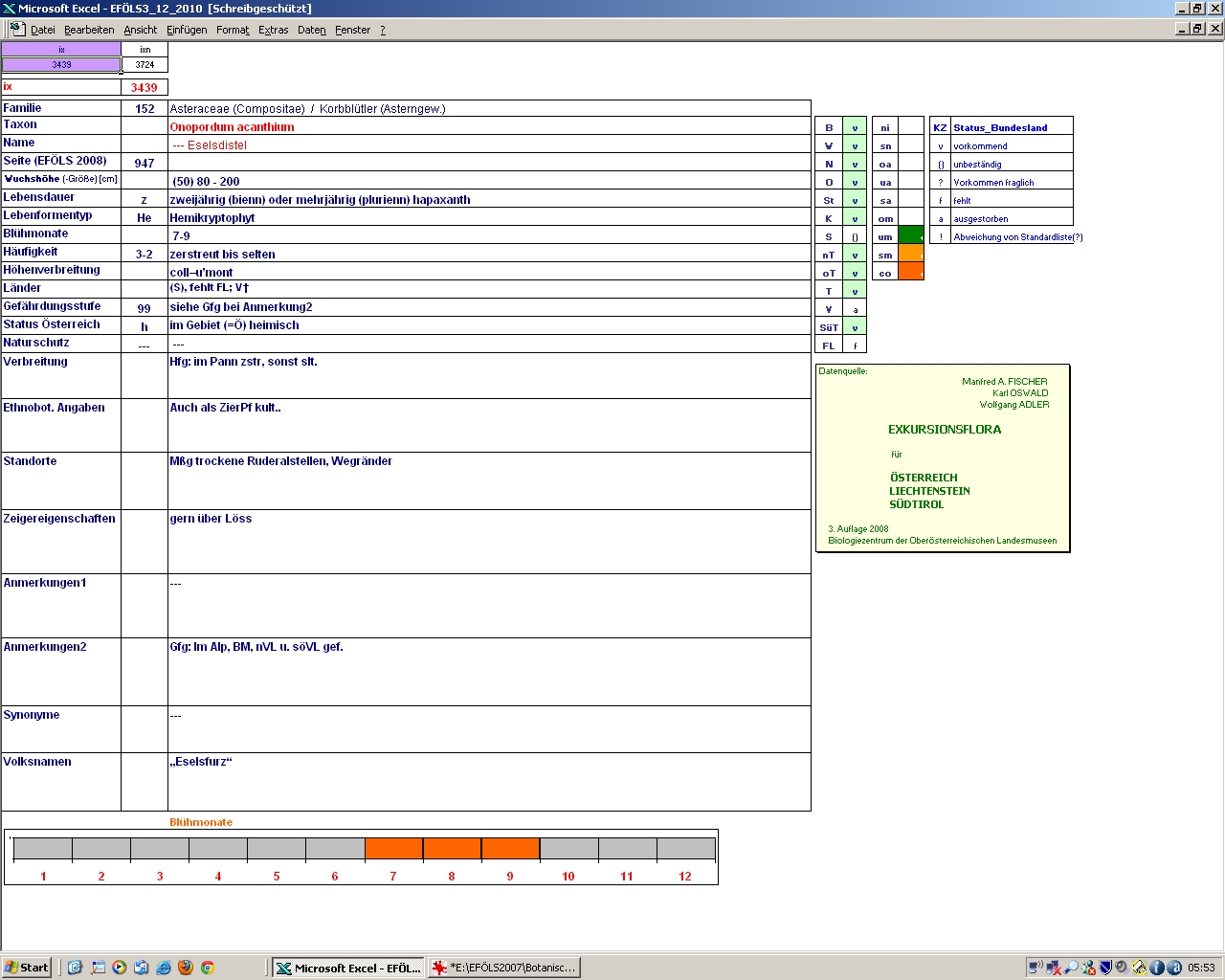
Task: Click the Excel workbook icon in menu bar
Action: [x=16, y=29]
